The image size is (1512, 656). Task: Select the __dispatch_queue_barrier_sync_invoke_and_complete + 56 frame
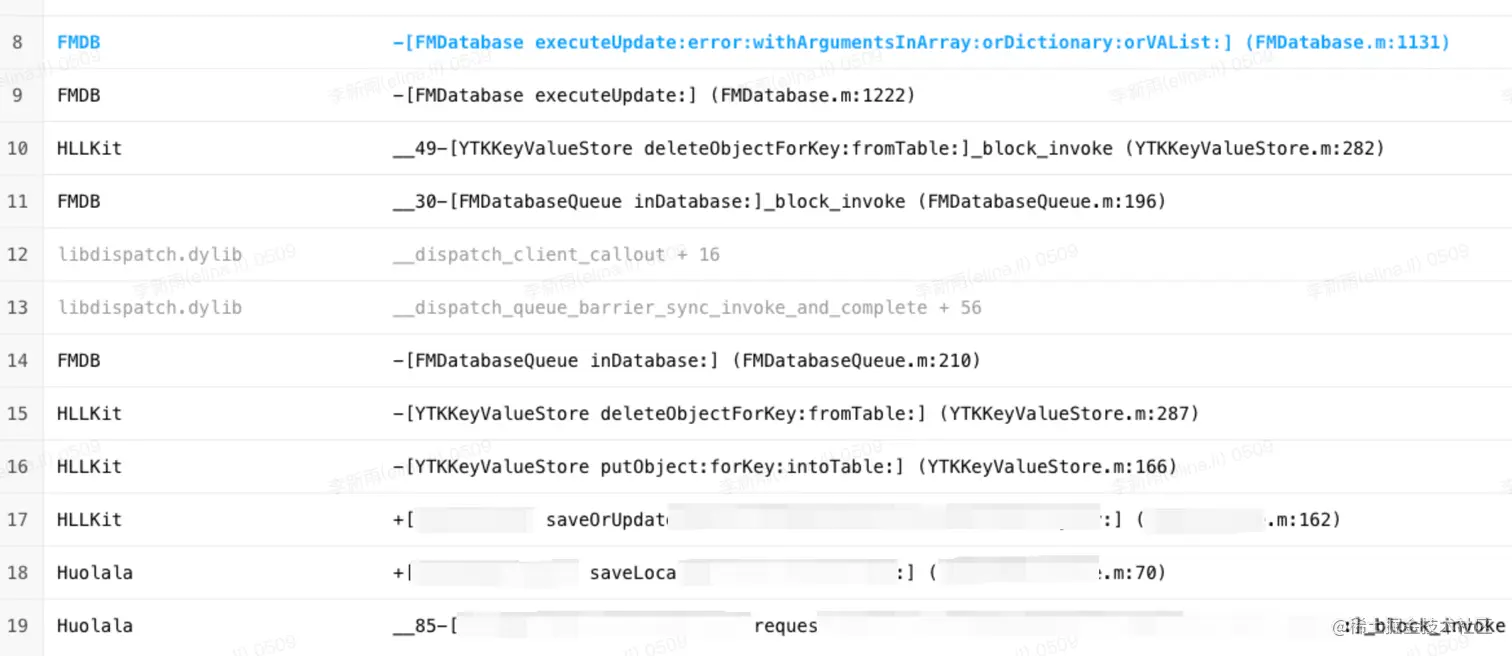(x=687, y=307)
